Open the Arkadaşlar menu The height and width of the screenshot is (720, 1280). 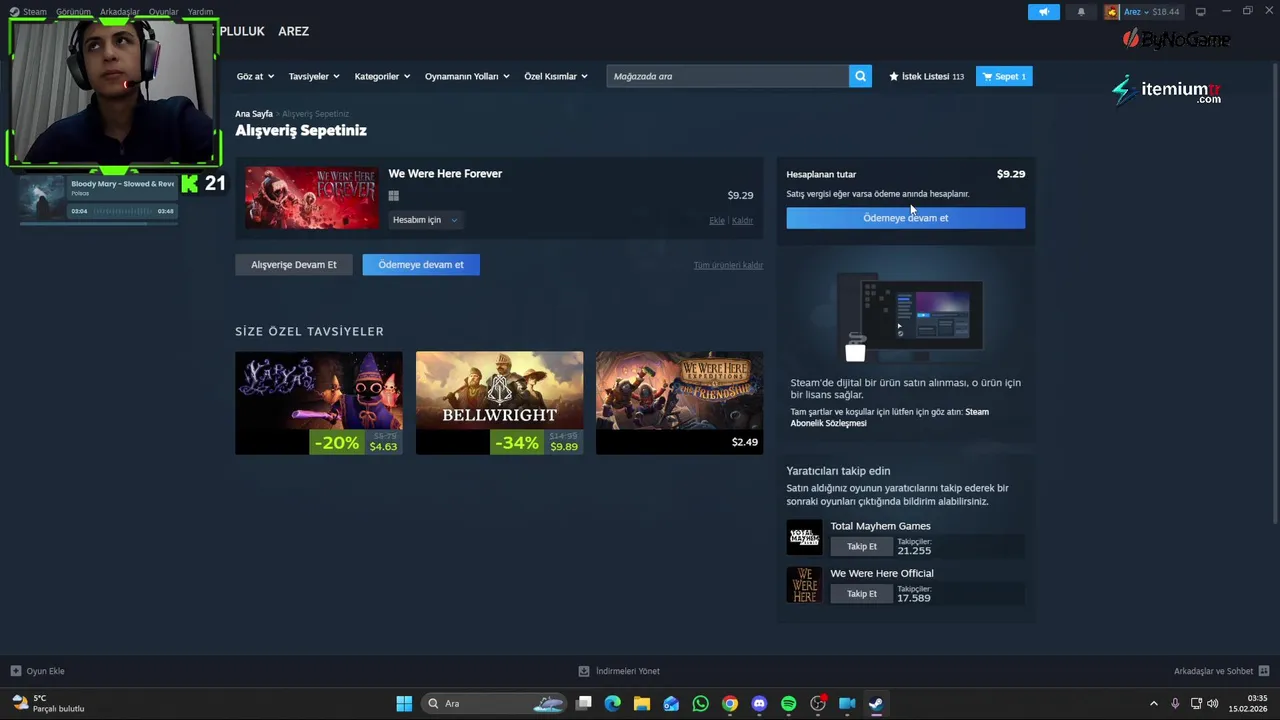[x=120, y=12]
